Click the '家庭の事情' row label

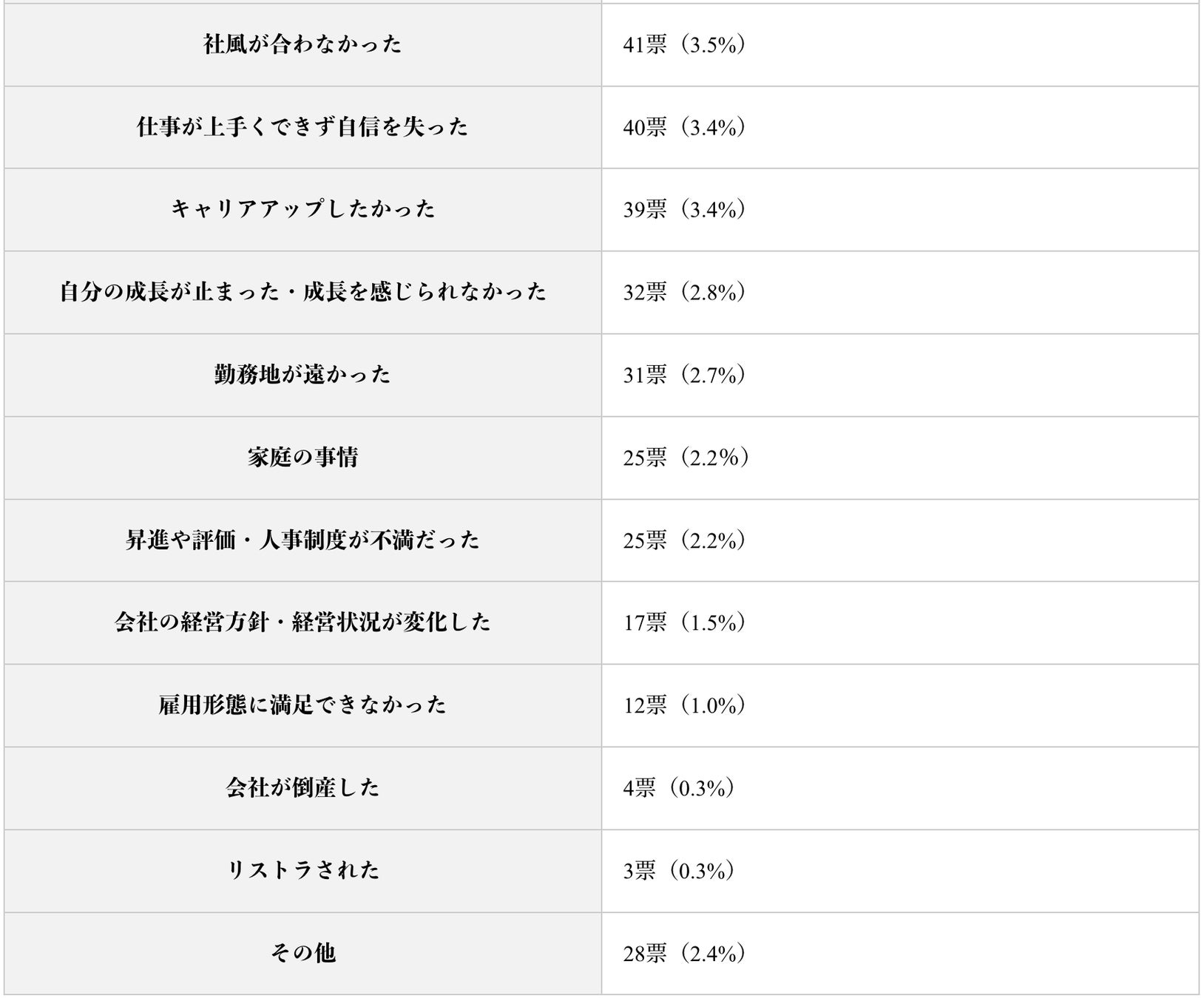pyautogui.click(x=302, y=458)
